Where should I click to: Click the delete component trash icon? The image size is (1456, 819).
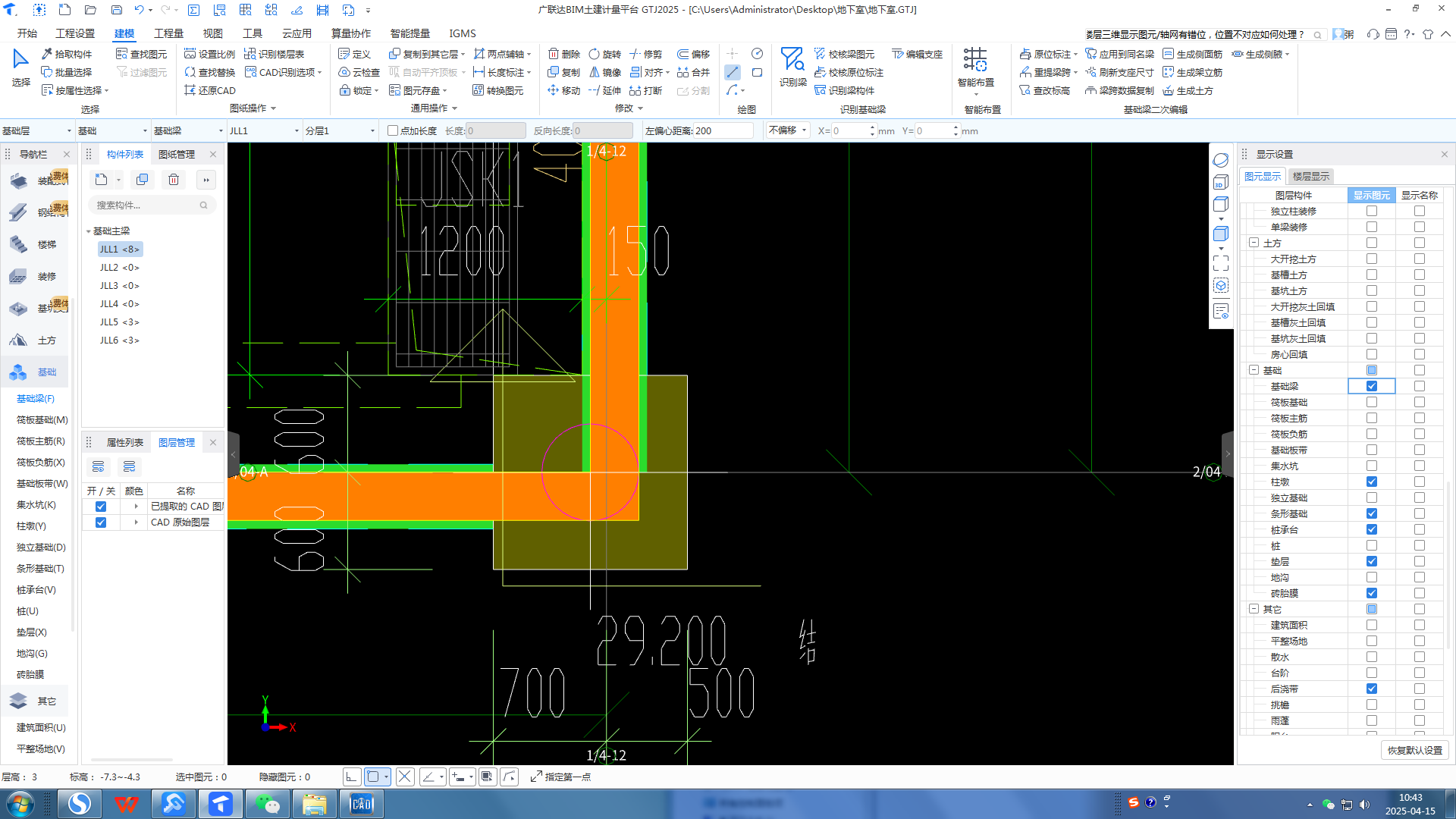pos(174,180)
